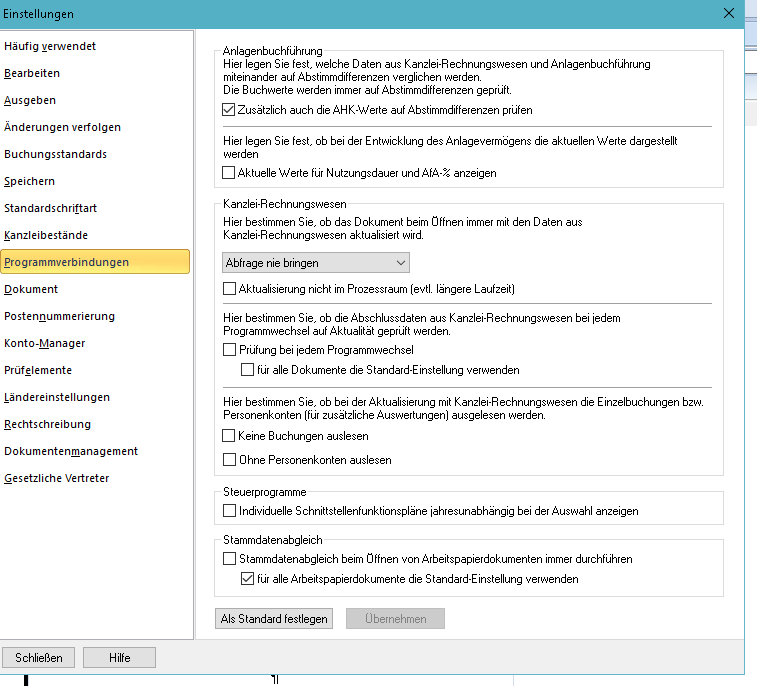Select Buchungsstandards in the sidebar
Image resolution: width=757 pixels, height=686 pixels.
click(56, 154)
